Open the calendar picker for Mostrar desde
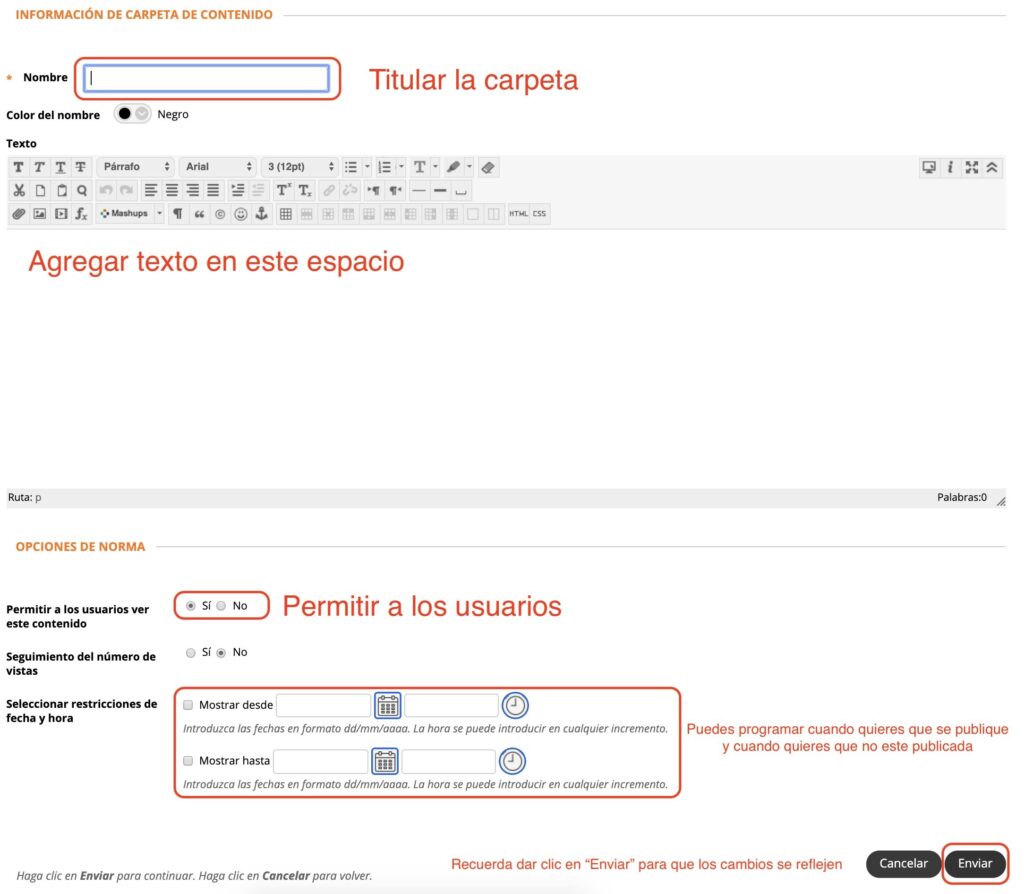This screenshot has height=894, width=1024. tap(387, 705)
